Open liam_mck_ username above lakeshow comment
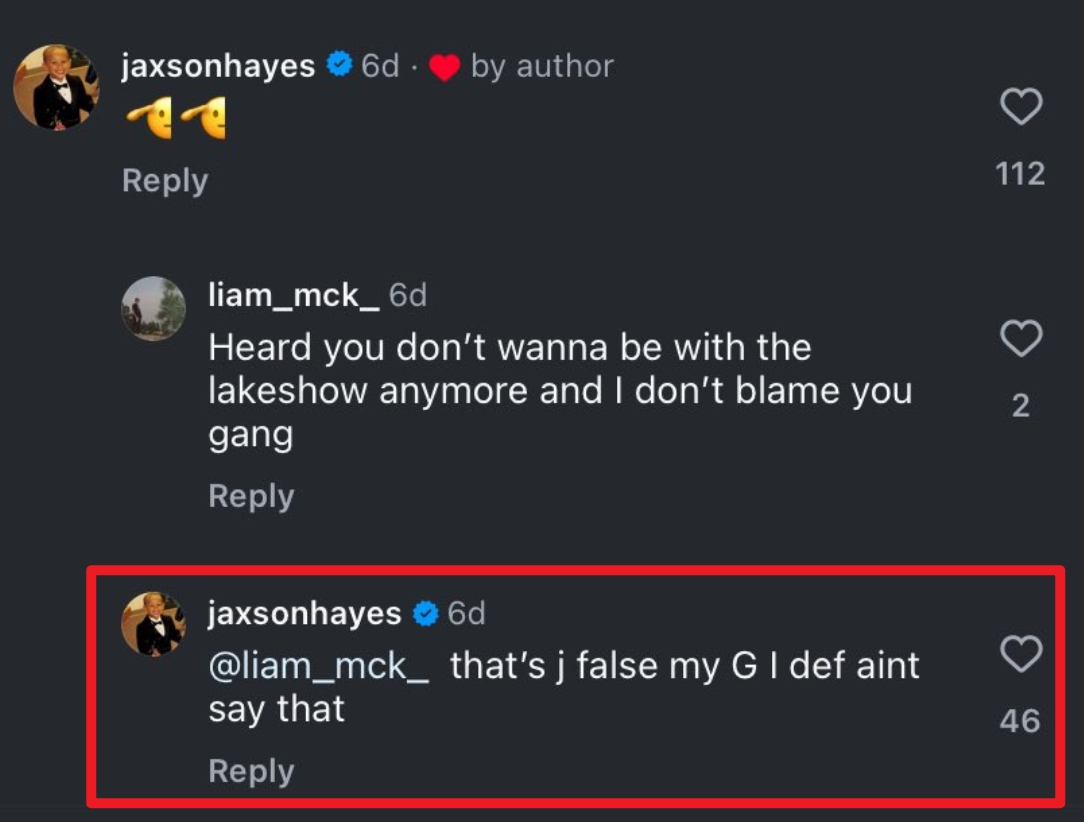 point(293,295)
